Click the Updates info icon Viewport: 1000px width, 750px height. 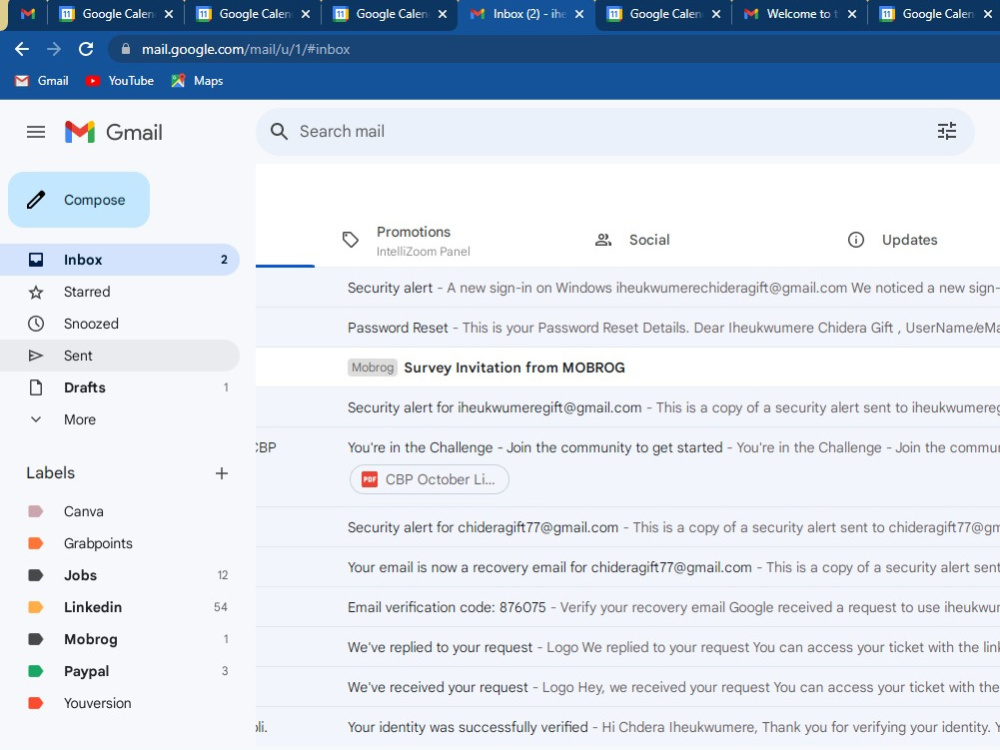855,240
